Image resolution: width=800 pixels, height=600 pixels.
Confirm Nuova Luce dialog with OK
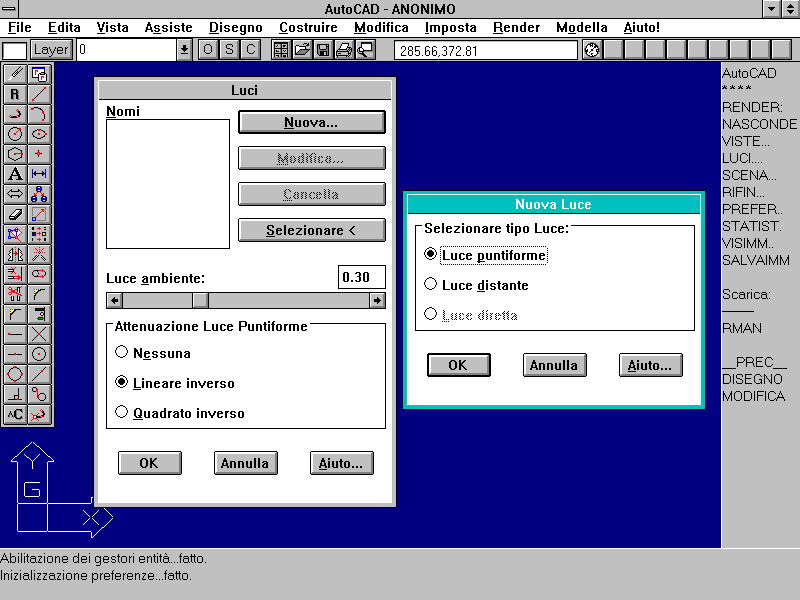click(x=459, y=365)
